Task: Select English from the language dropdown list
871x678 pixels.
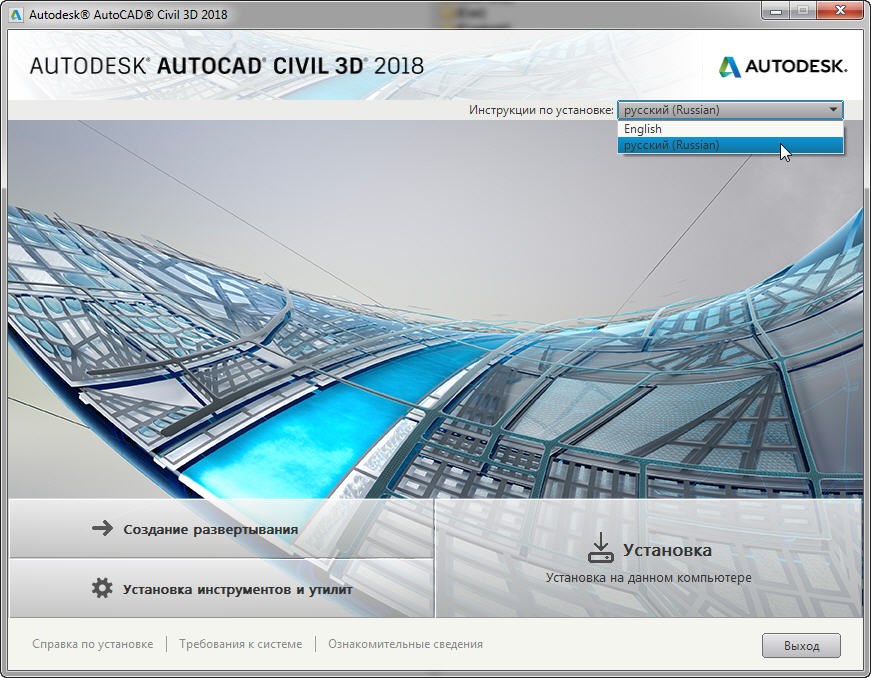Action: point(730,129)
